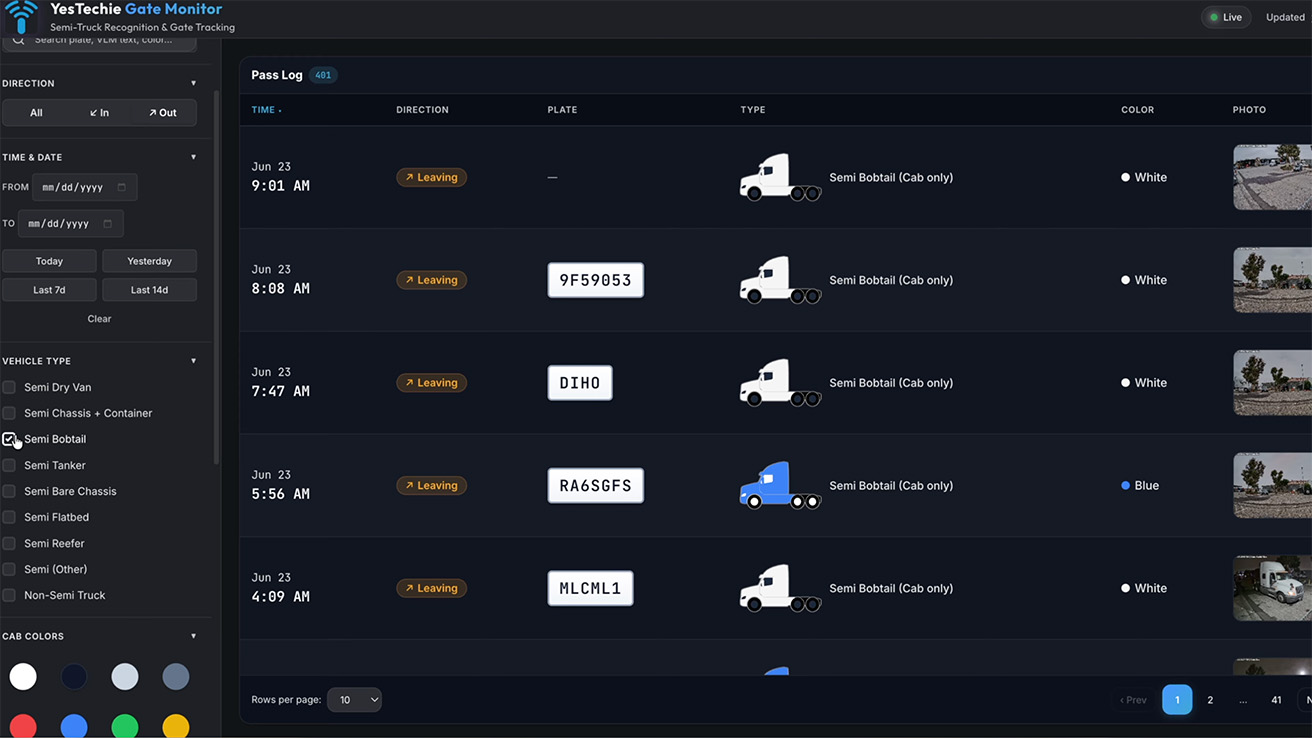Enable the Semi Dry Van checkbox
Image resolution: width=1312 pixels, height=738 pixels.
[9, 387]
